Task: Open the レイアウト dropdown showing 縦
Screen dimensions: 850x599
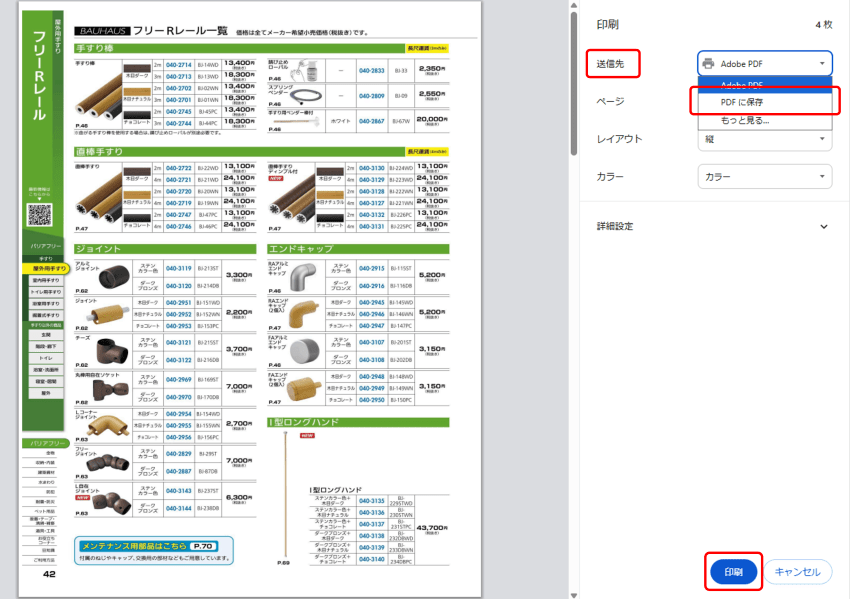Action: click(x=764, y=139)
